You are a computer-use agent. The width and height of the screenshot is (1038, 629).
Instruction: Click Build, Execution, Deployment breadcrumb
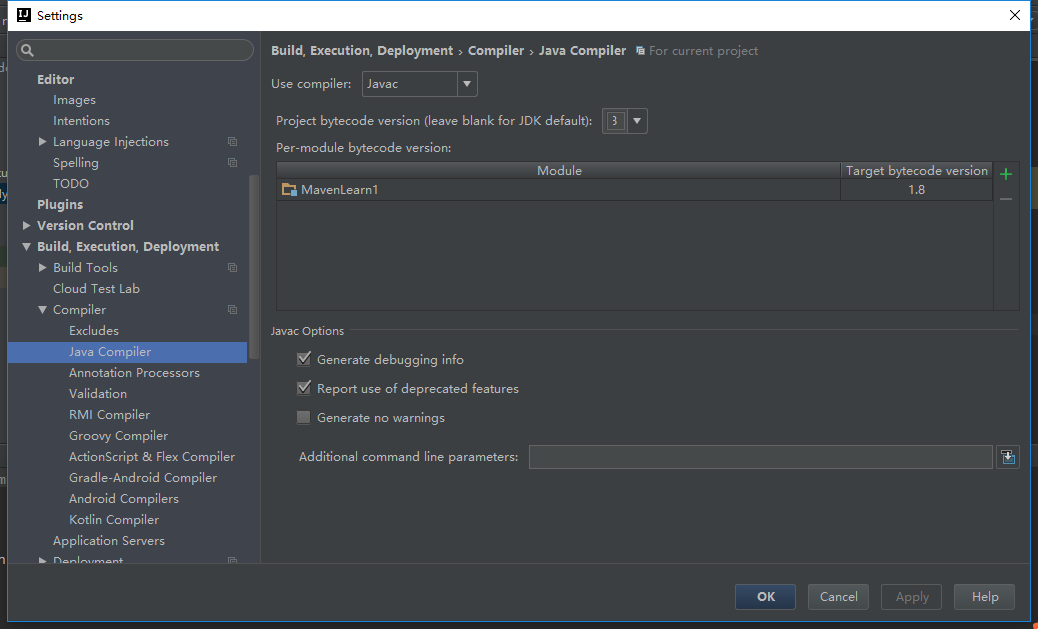[362, 51]
